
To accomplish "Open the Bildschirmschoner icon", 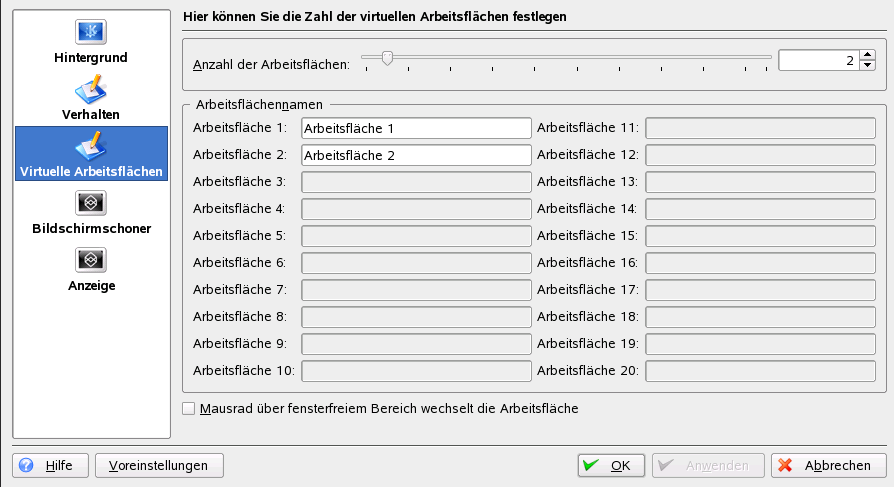I will tap(91, 203).
